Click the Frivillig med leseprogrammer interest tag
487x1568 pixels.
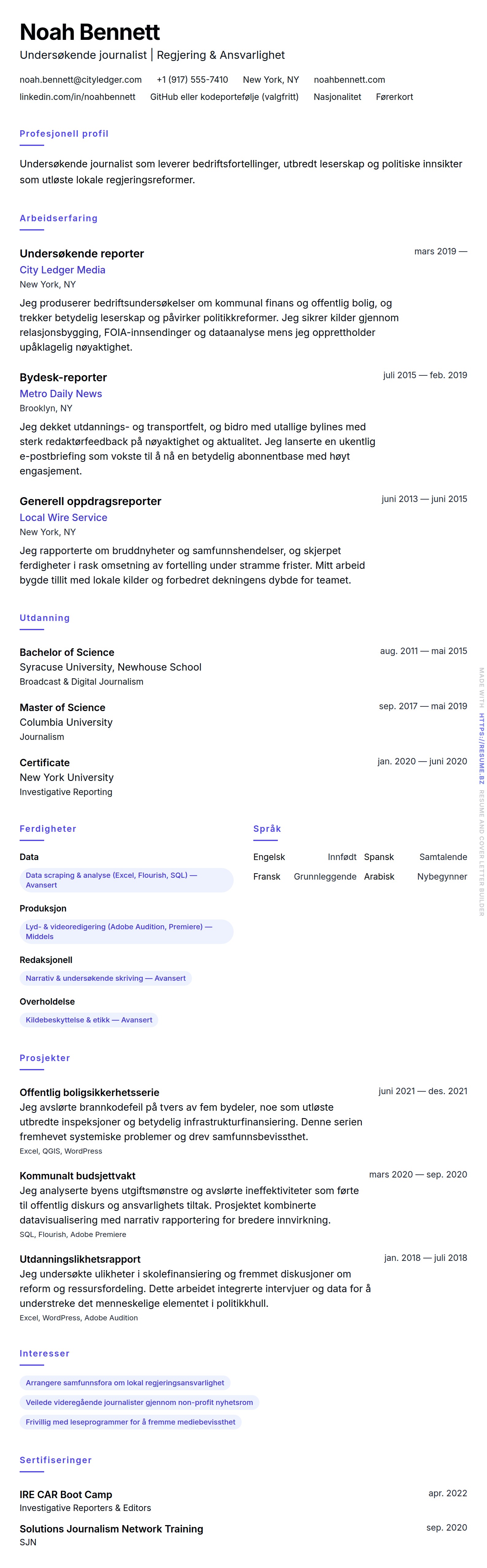[130, 1422]
